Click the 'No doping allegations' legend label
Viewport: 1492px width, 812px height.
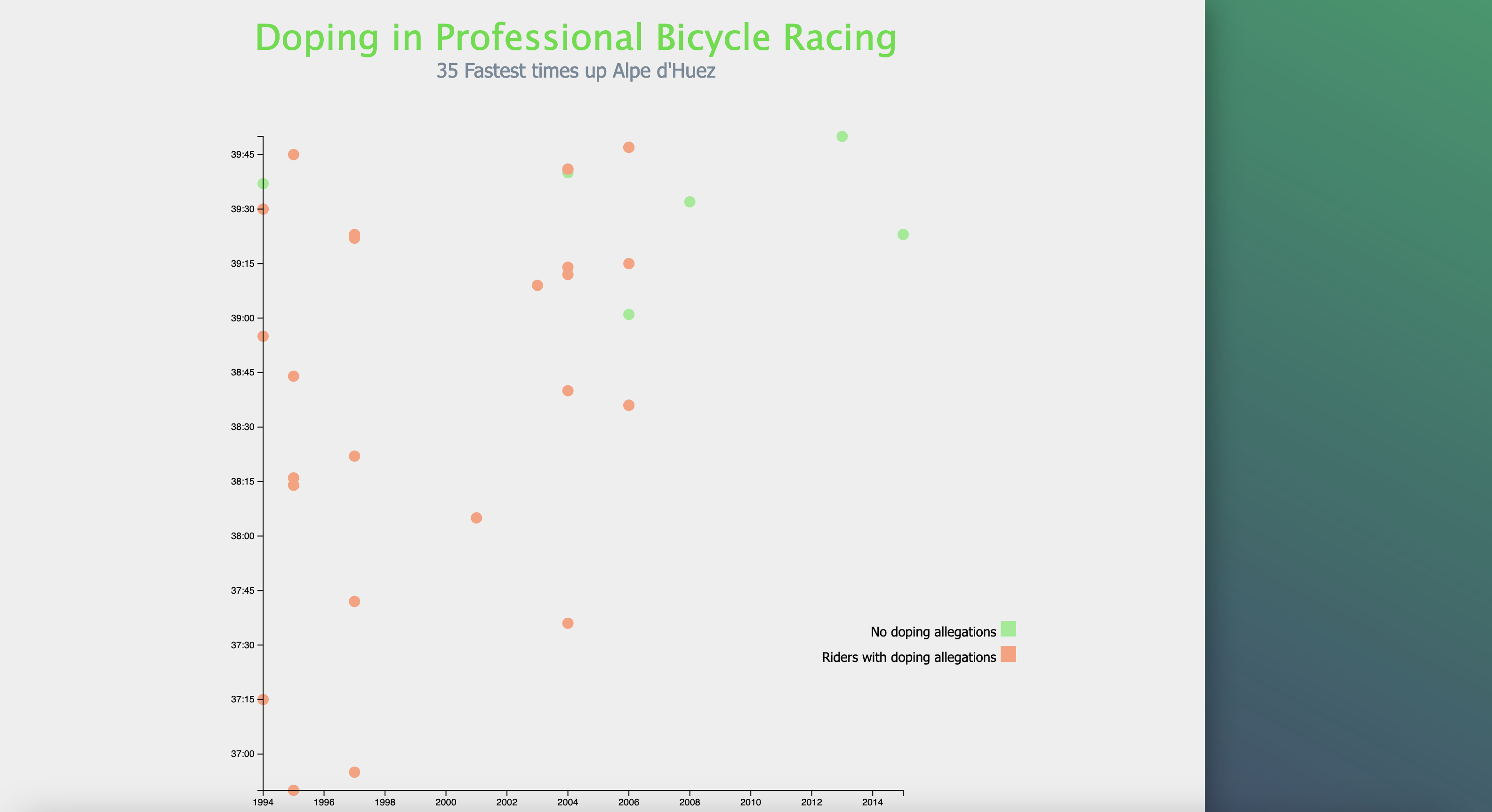[x=933, y=631]
